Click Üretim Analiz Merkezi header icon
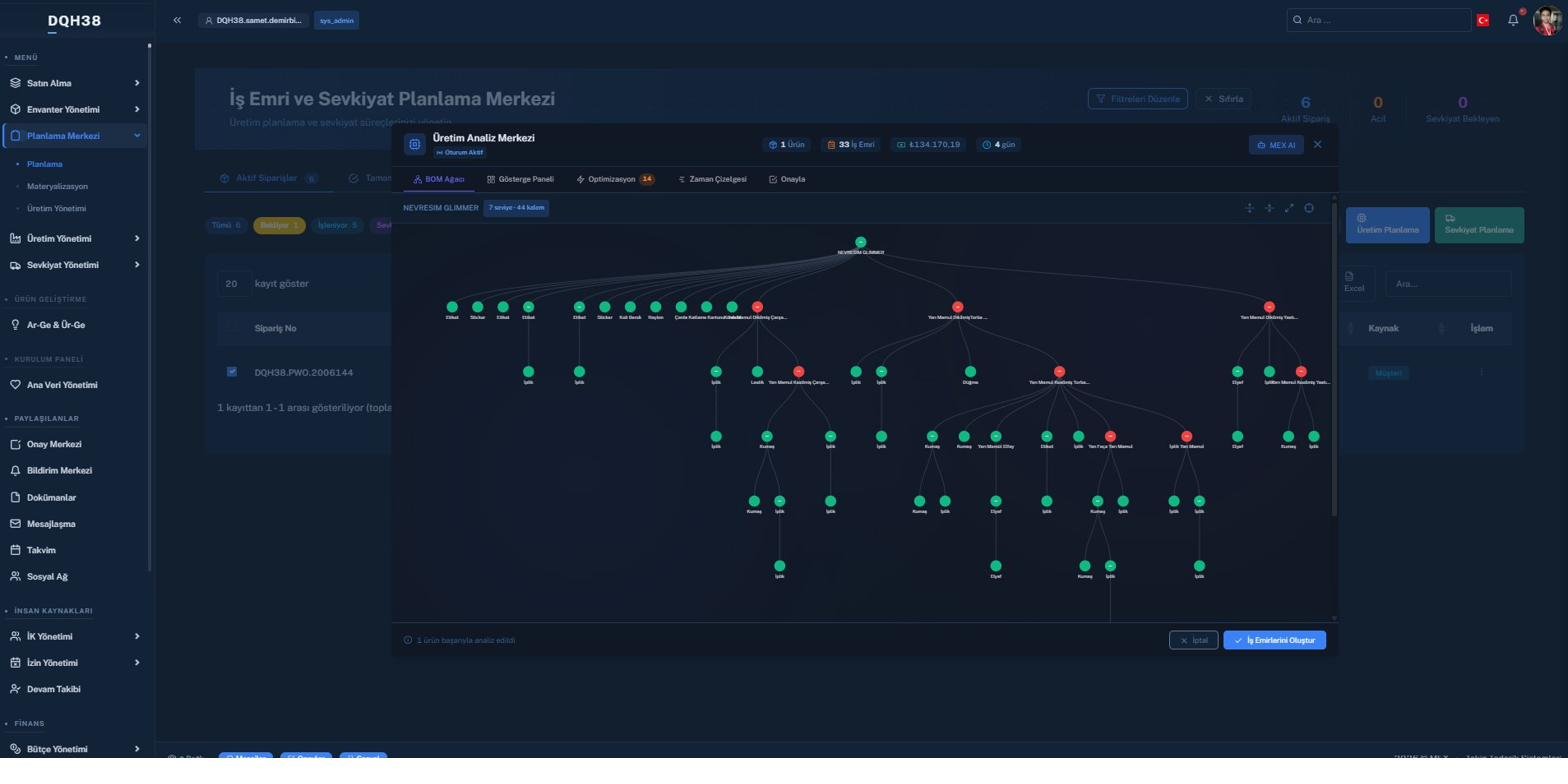Screen dimensions: 1568x784 [x=415, y=144]
